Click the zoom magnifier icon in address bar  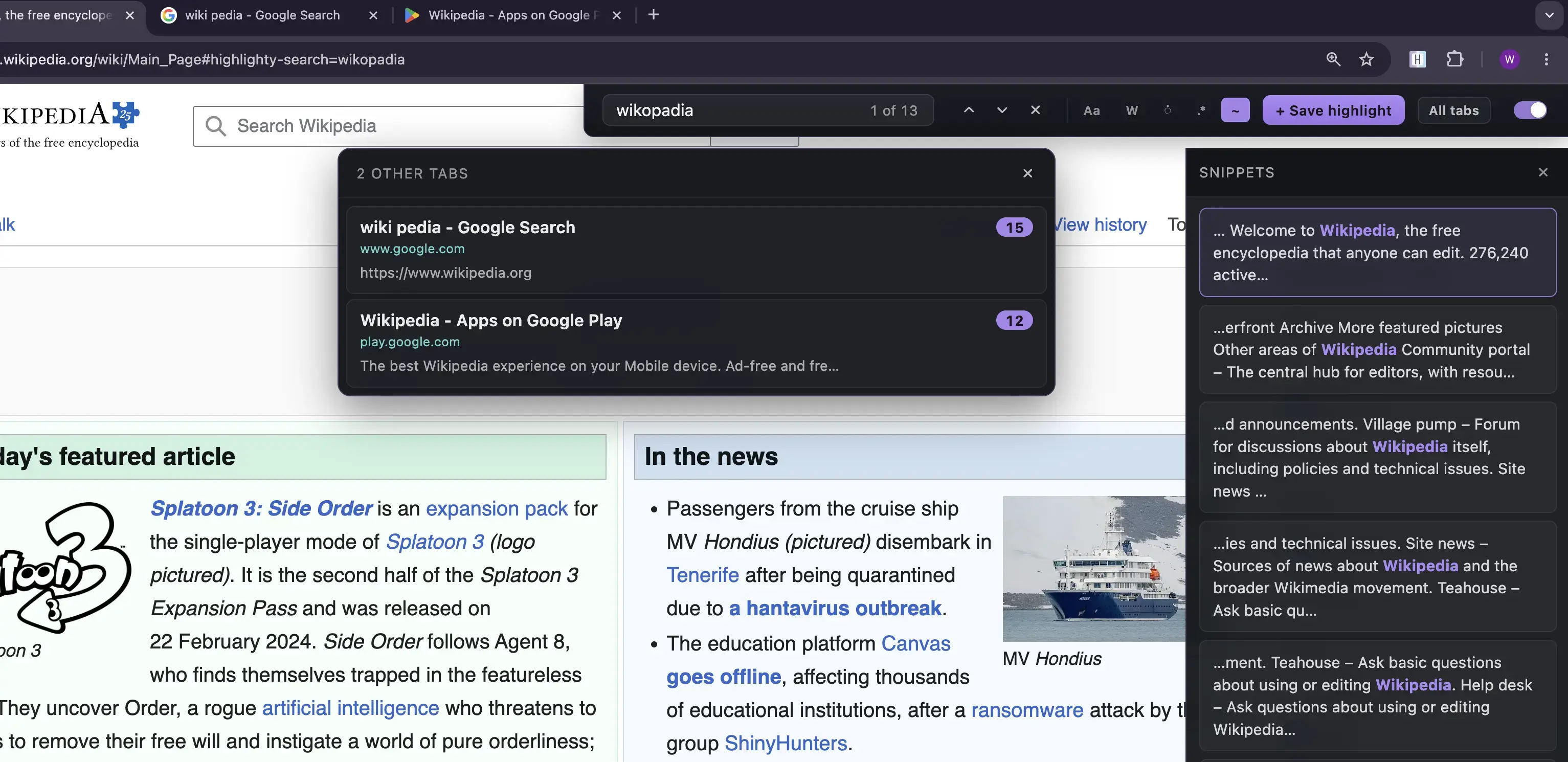[x=1333, y=59]
